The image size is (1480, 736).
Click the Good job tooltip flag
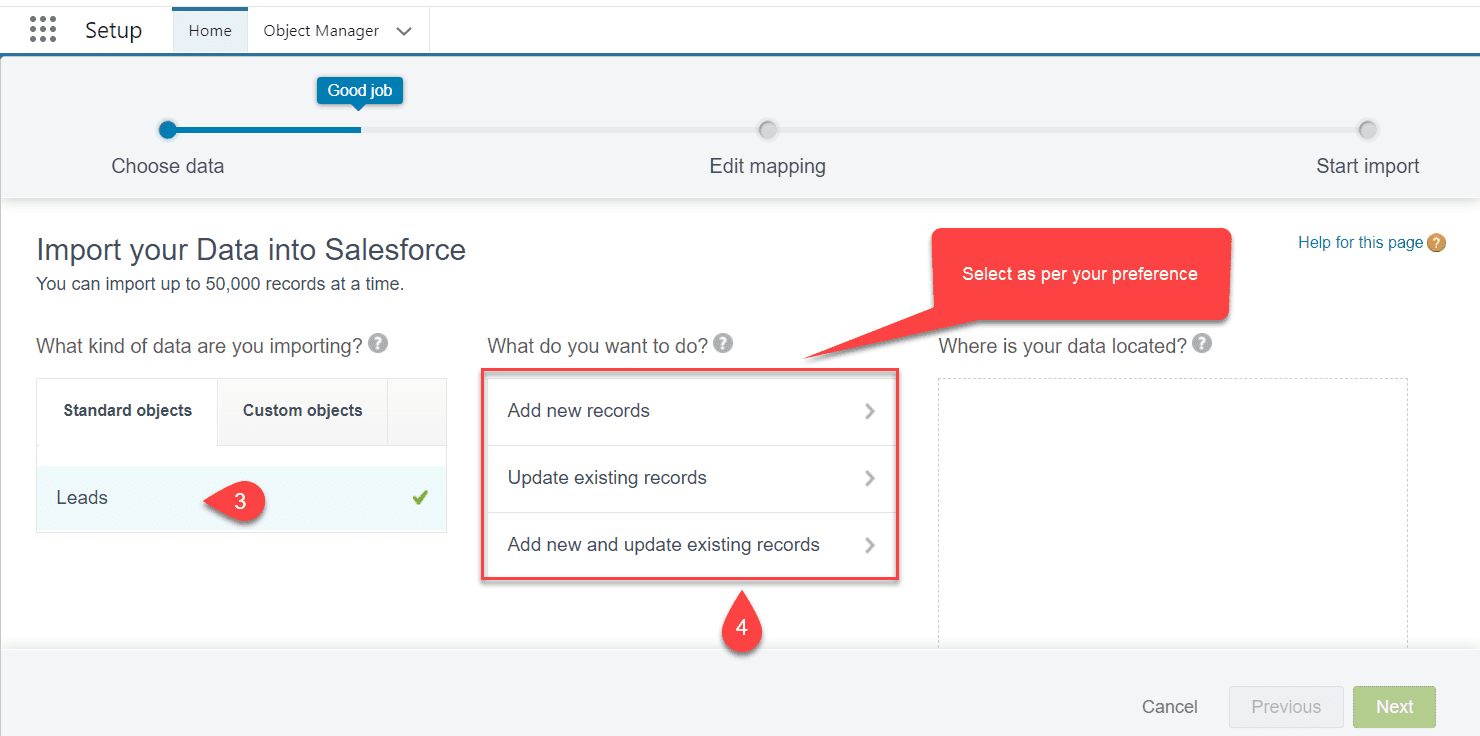[x=359, y=90]
